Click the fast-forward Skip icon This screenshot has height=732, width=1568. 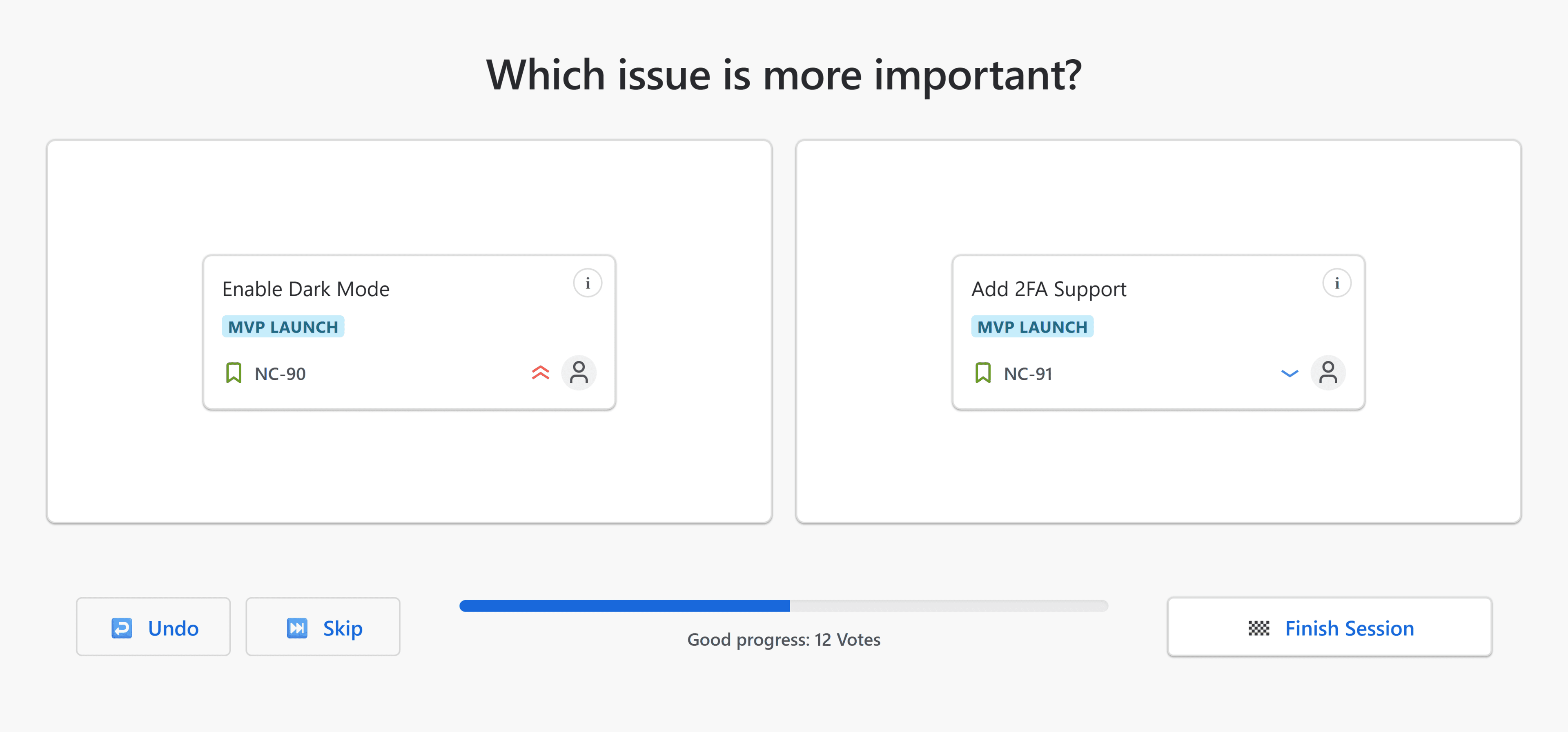297,628
